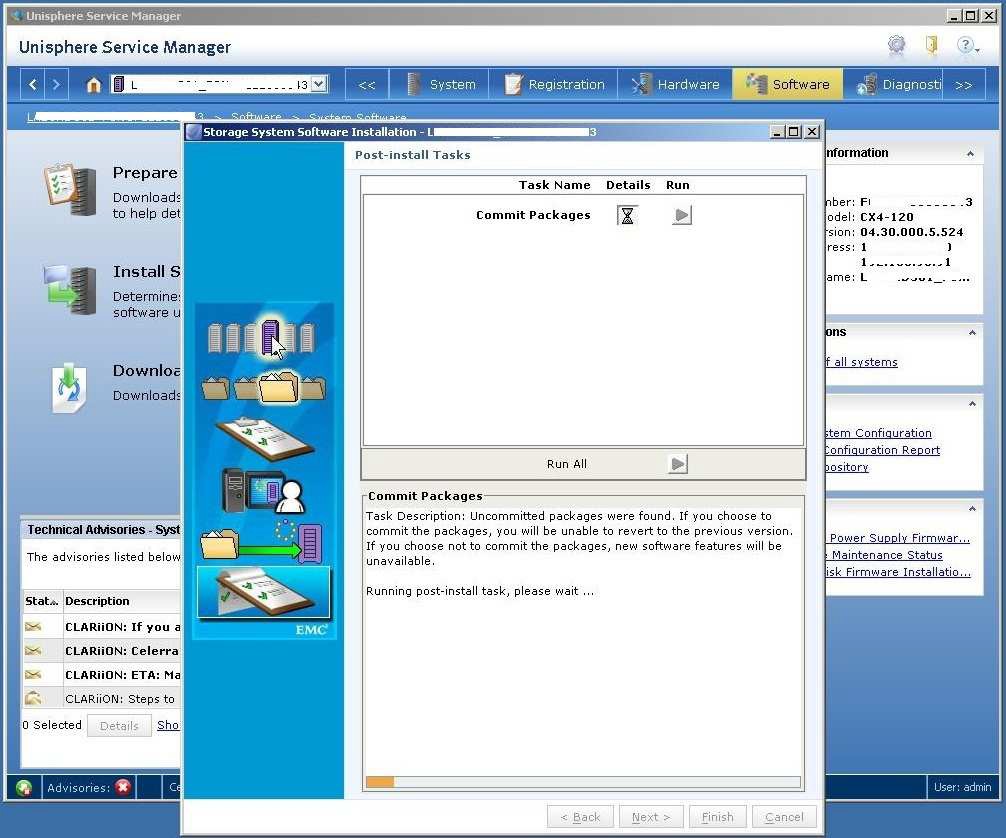
Task: Select the storage system wizard step image
Action: 262,337
